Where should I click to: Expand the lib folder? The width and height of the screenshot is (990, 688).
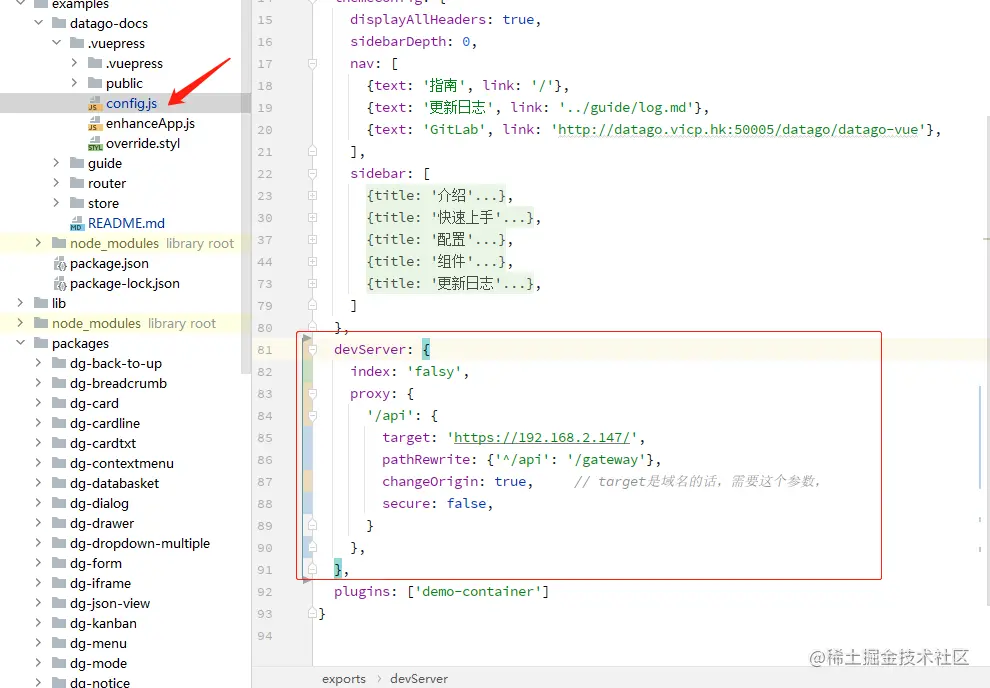click(20, 303)
